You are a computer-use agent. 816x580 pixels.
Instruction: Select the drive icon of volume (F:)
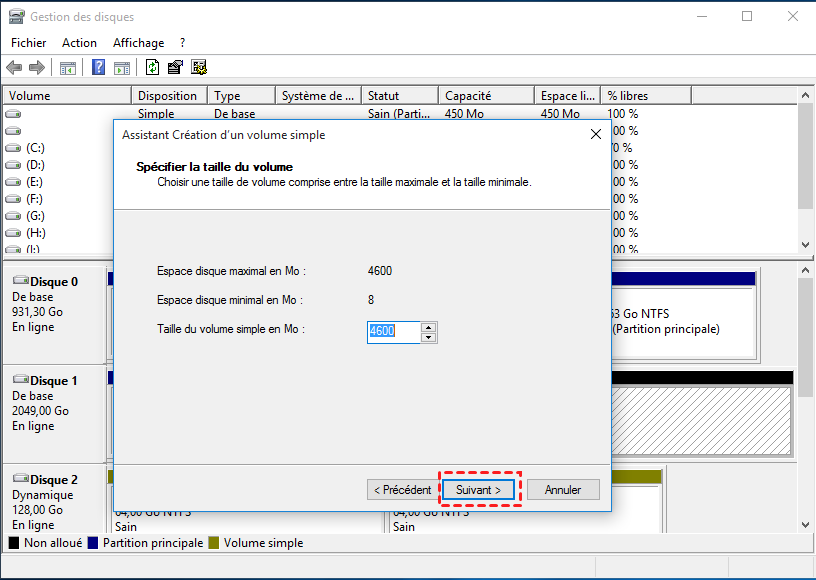[13, 199]
